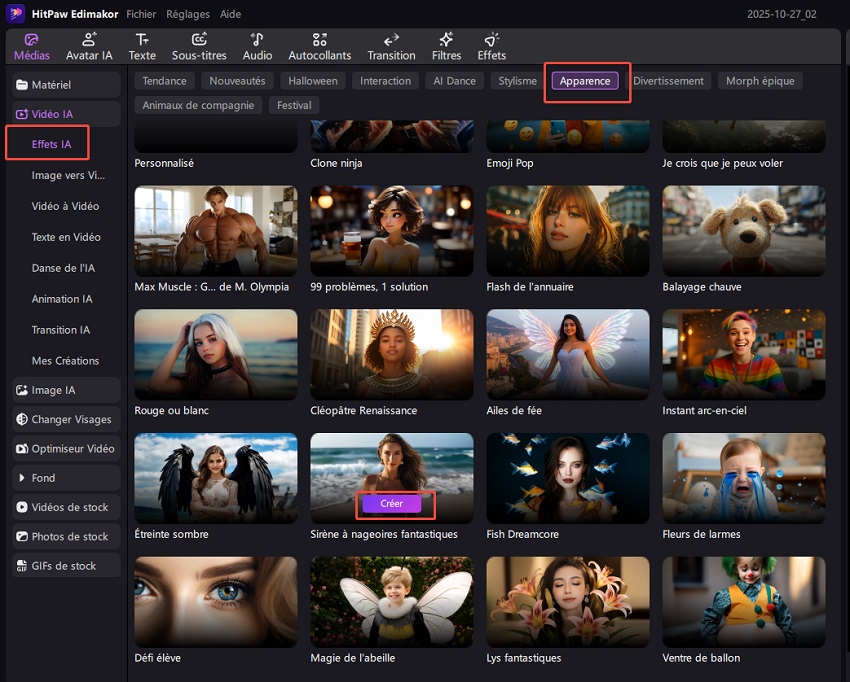850x682 pixels.
Task: Select the Texte tool icon
Action: 142,46
